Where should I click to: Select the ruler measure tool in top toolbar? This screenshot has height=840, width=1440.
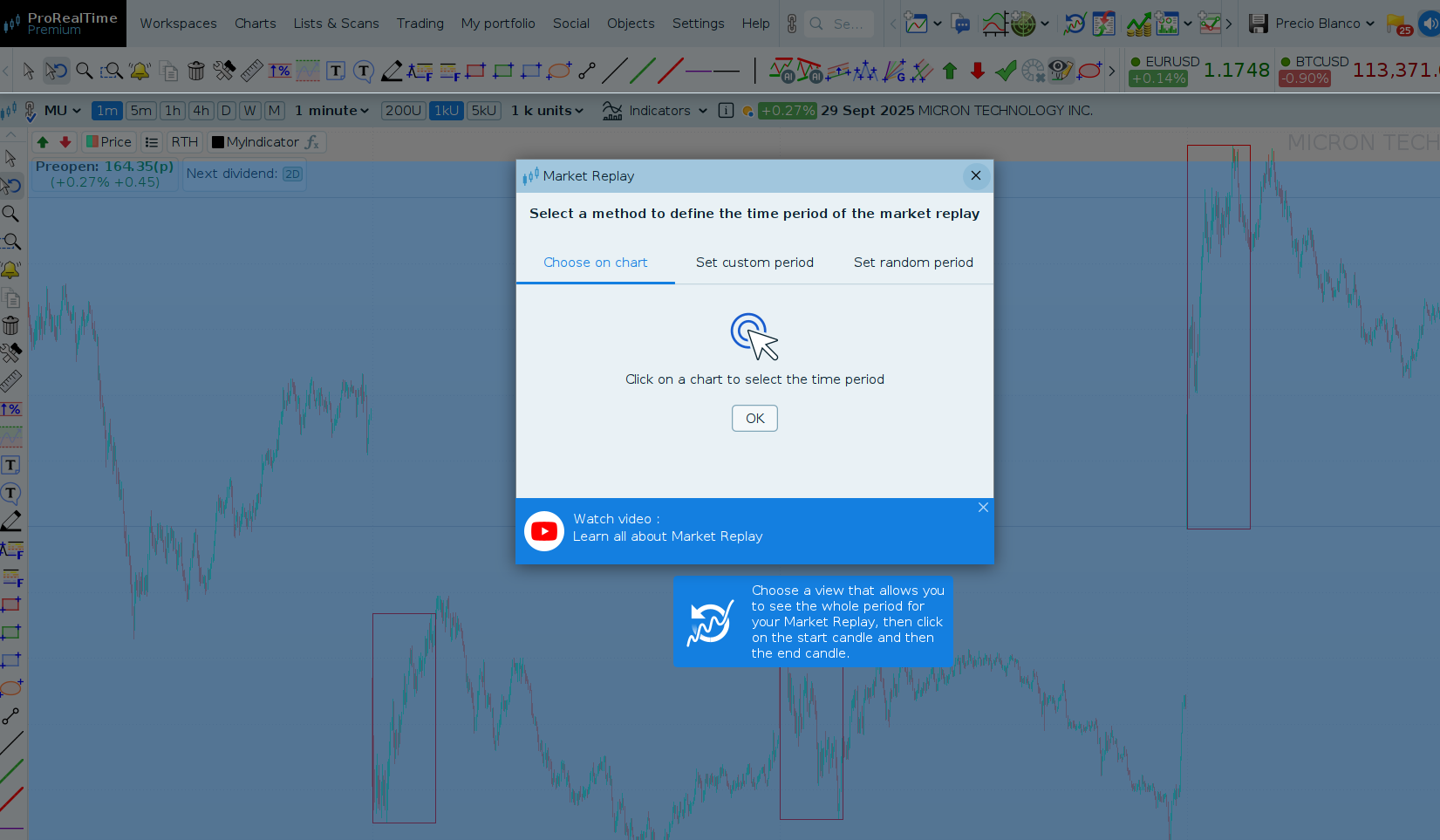tap(252, 71)
